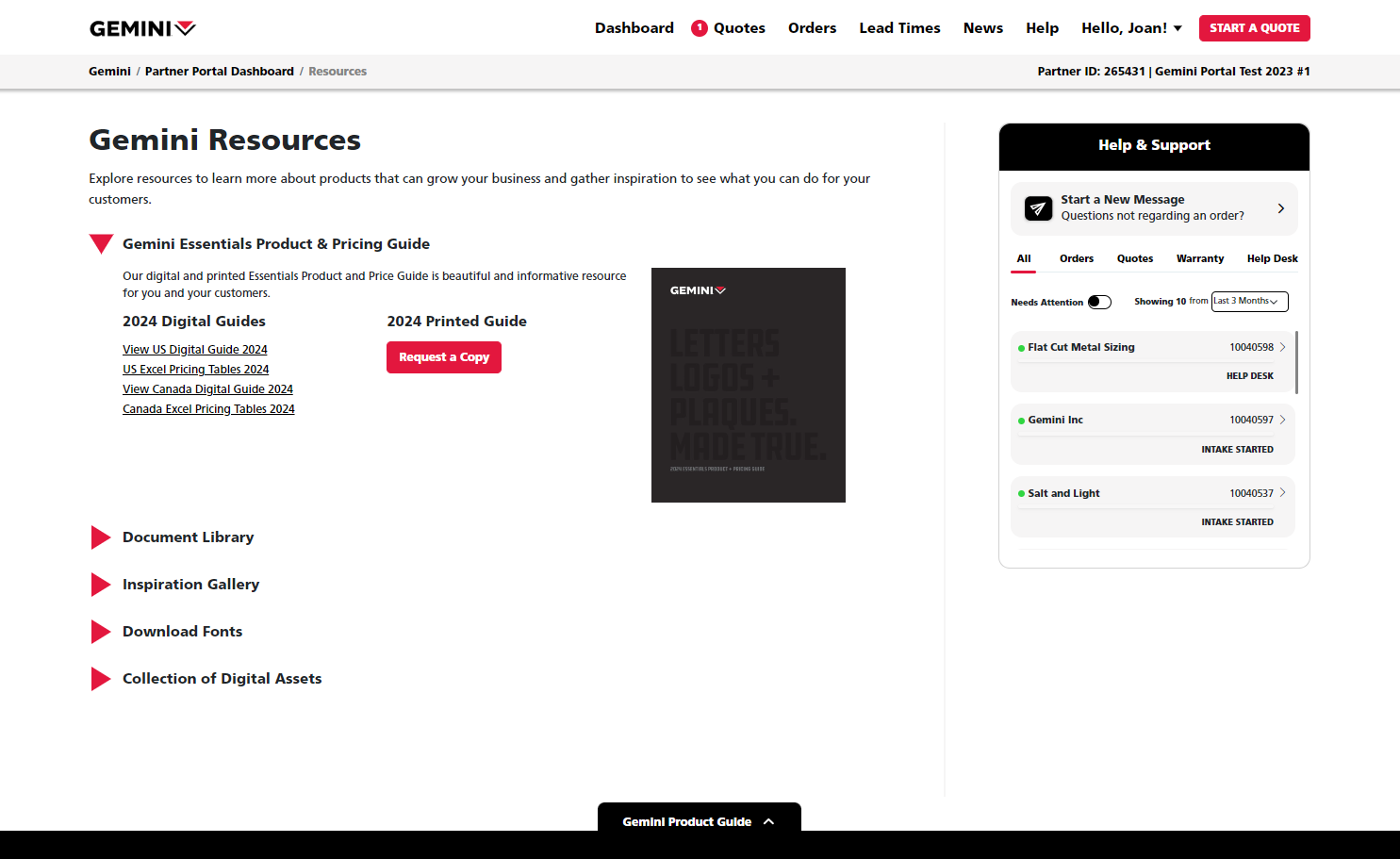Expand the Inspiration Gallery section
1400x859 pixels.
(x=101, y=585)
